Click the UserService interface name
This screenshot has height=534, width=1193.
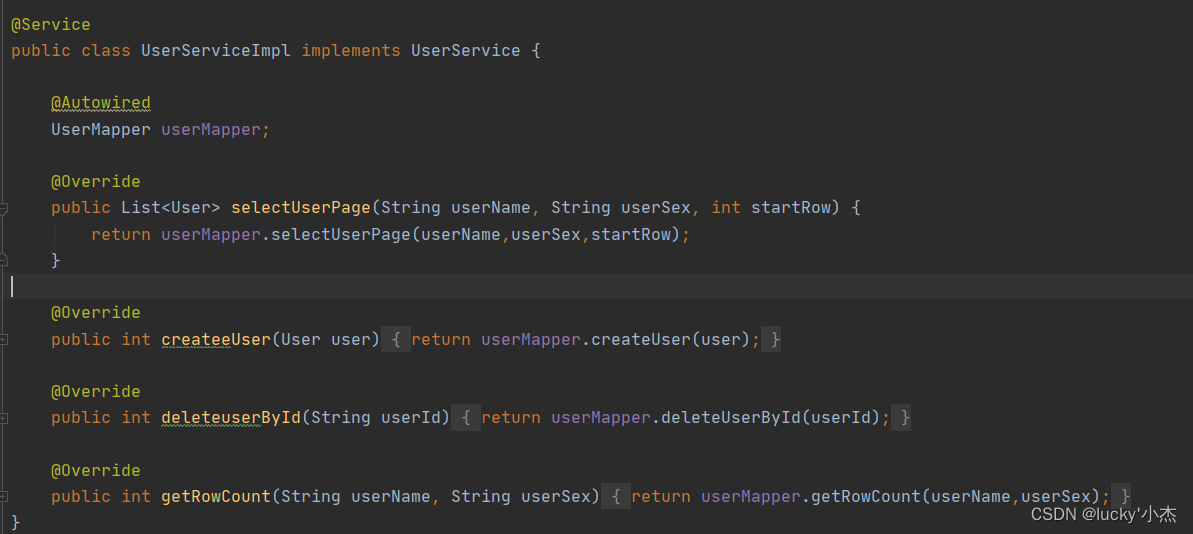(466, 51)
